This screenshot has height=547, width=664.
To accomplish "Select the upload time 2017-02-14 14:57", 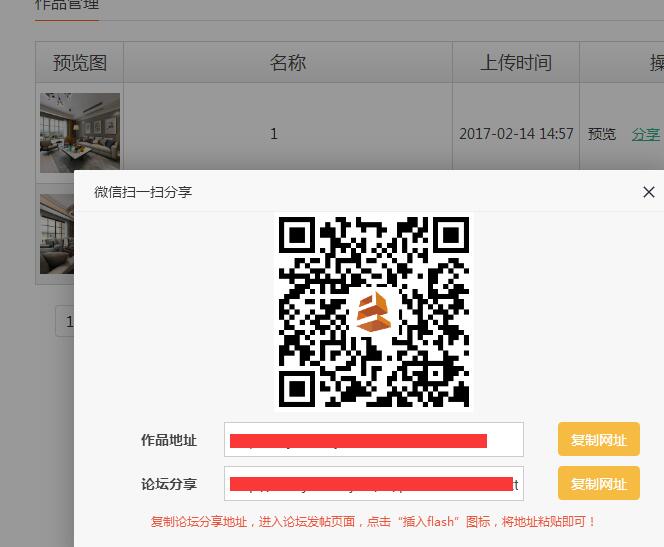I will click(516, 134).
